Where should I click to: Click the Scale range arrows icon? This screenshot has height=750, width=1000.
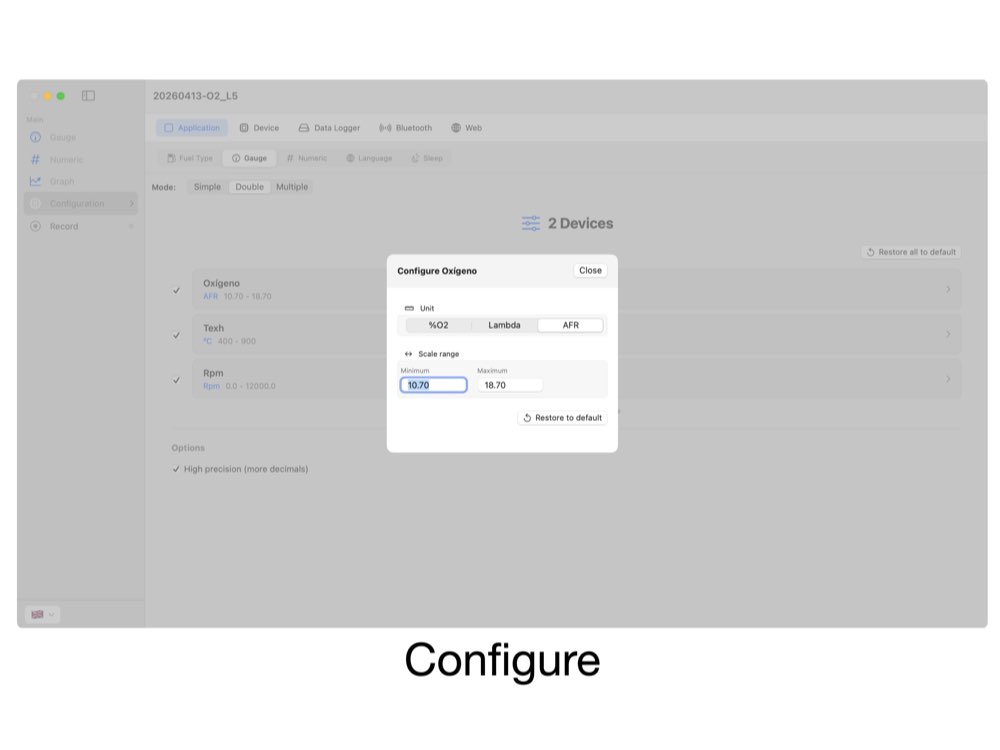click(408, 354)
